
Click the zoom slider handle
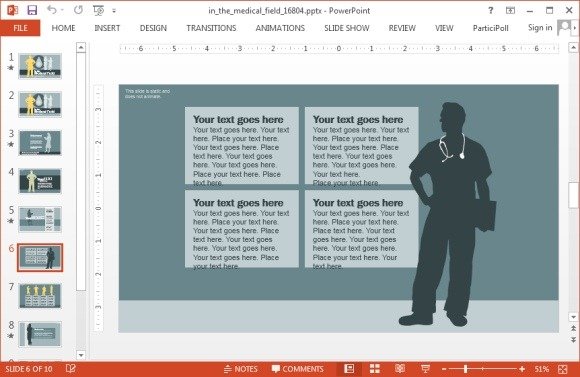coord(466,369)
